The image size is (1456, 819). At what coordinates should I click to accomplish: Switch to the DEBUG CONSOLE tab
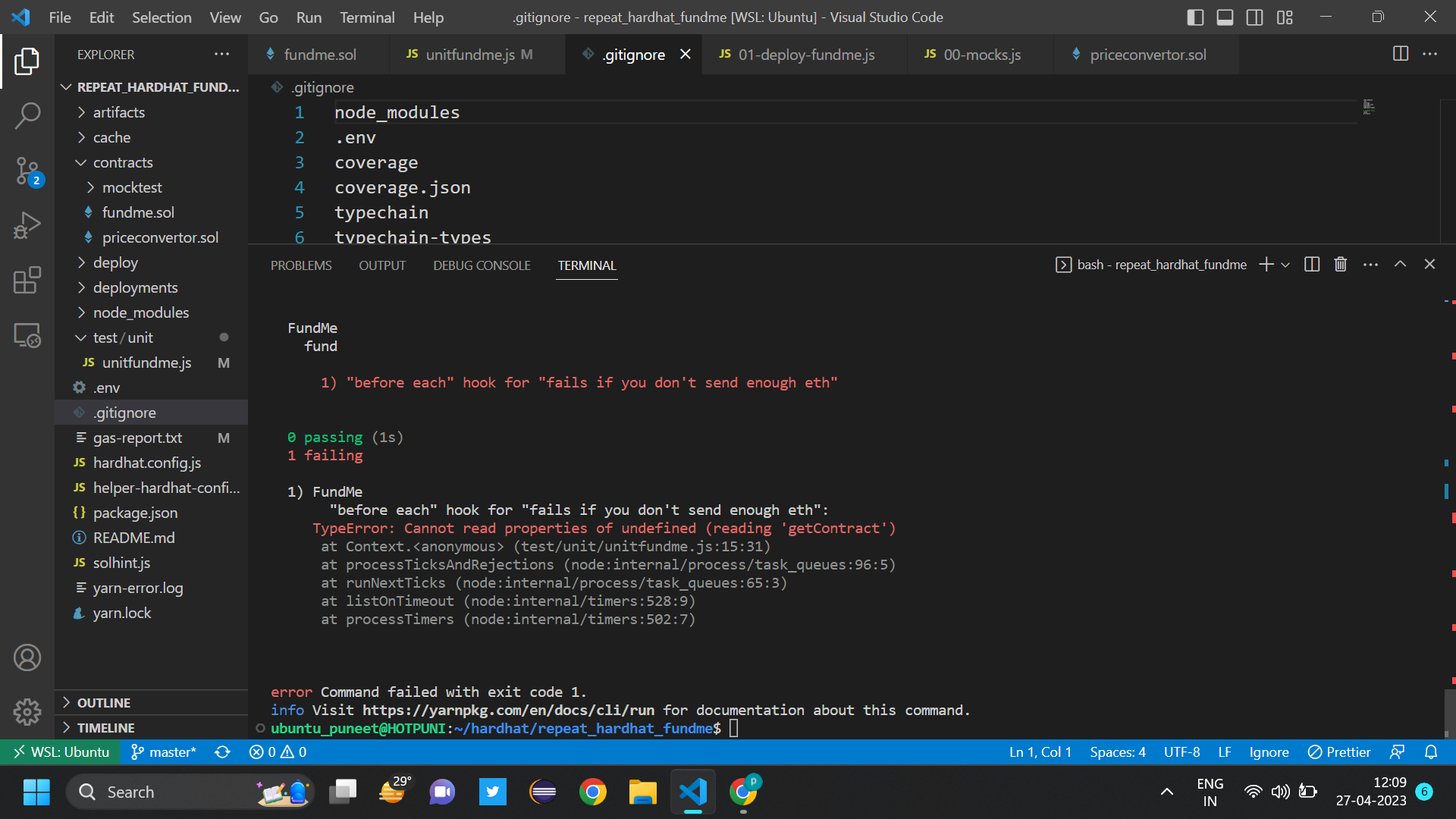[482, 265]
